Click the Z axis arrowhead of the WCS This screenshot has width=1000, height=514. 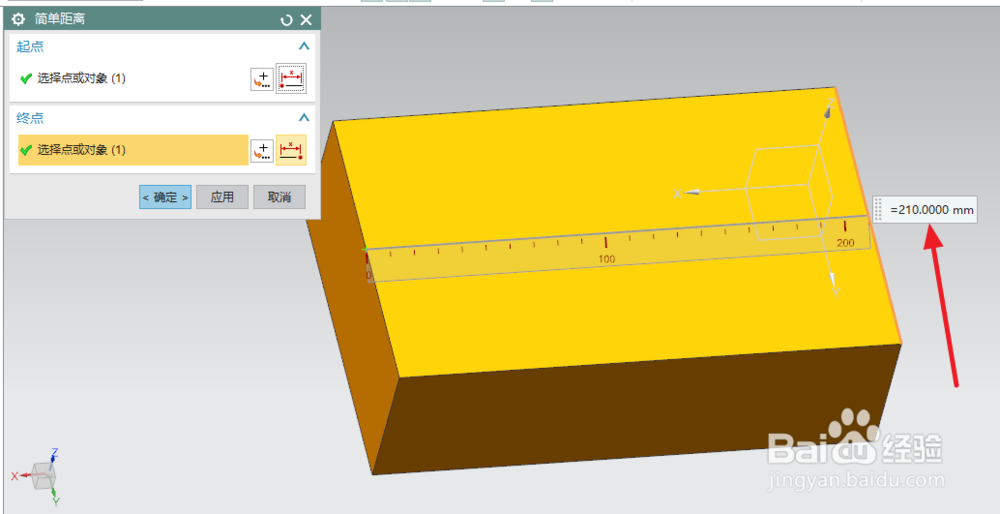[828, 111]
